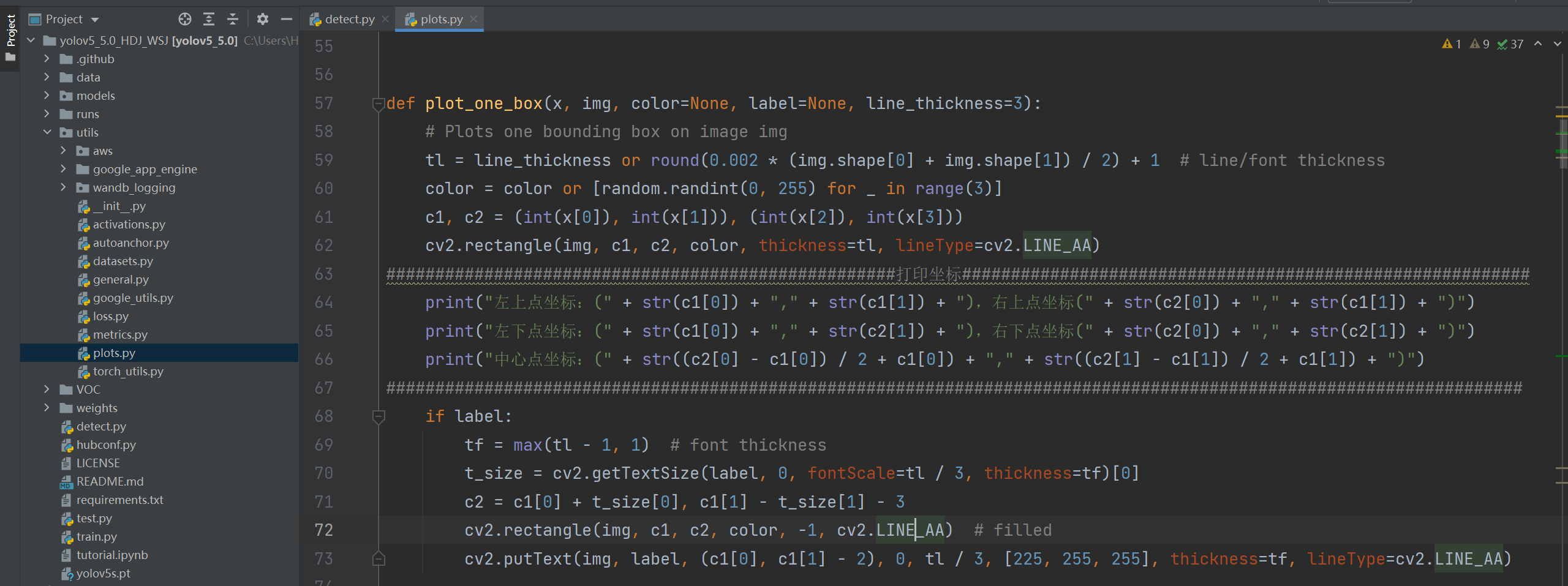Collapse the utils folder
Screen dimensions: 1568x586
click(47, 132)
